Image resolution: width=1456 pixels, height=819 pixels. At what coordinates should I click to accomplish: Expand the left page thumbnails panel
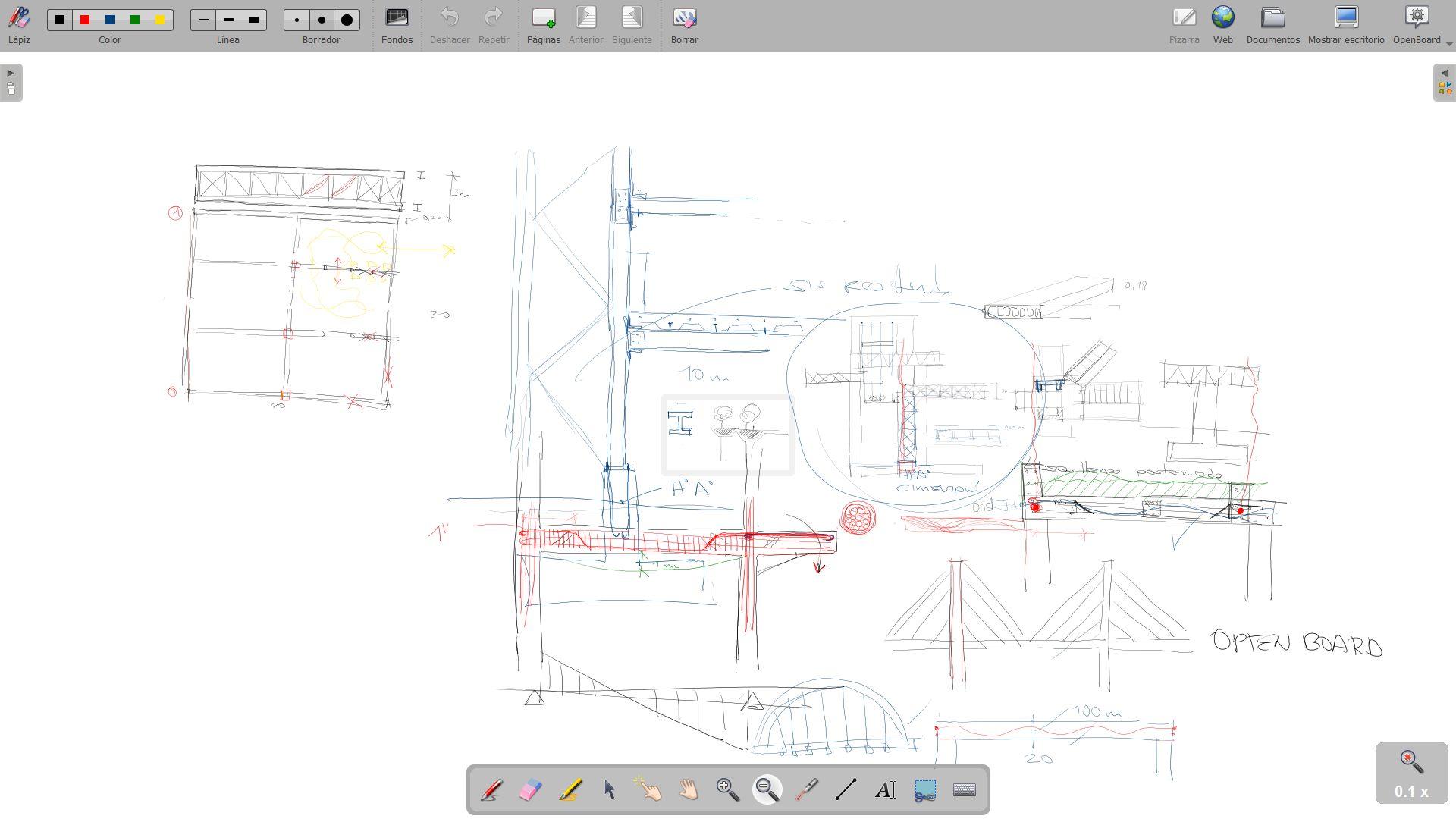tap(11, 82)
